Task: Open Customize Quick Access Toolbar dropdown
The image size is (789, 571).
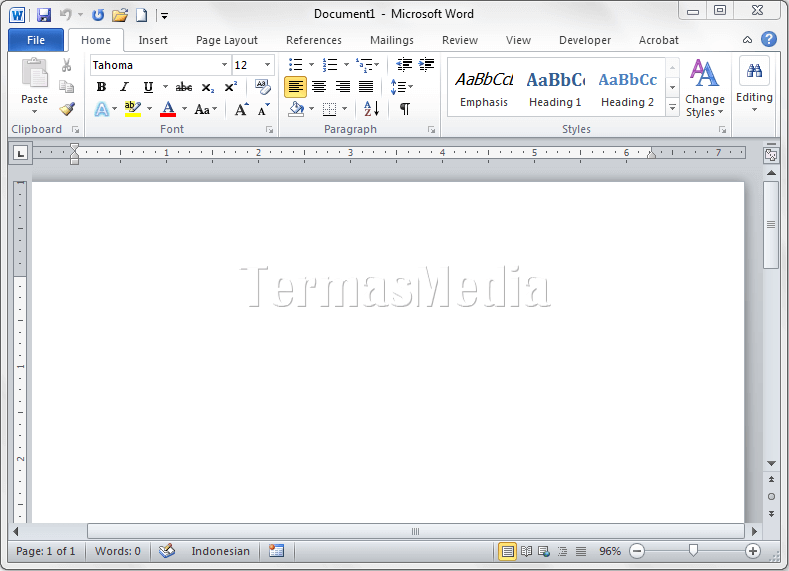Action: point(164,16)
